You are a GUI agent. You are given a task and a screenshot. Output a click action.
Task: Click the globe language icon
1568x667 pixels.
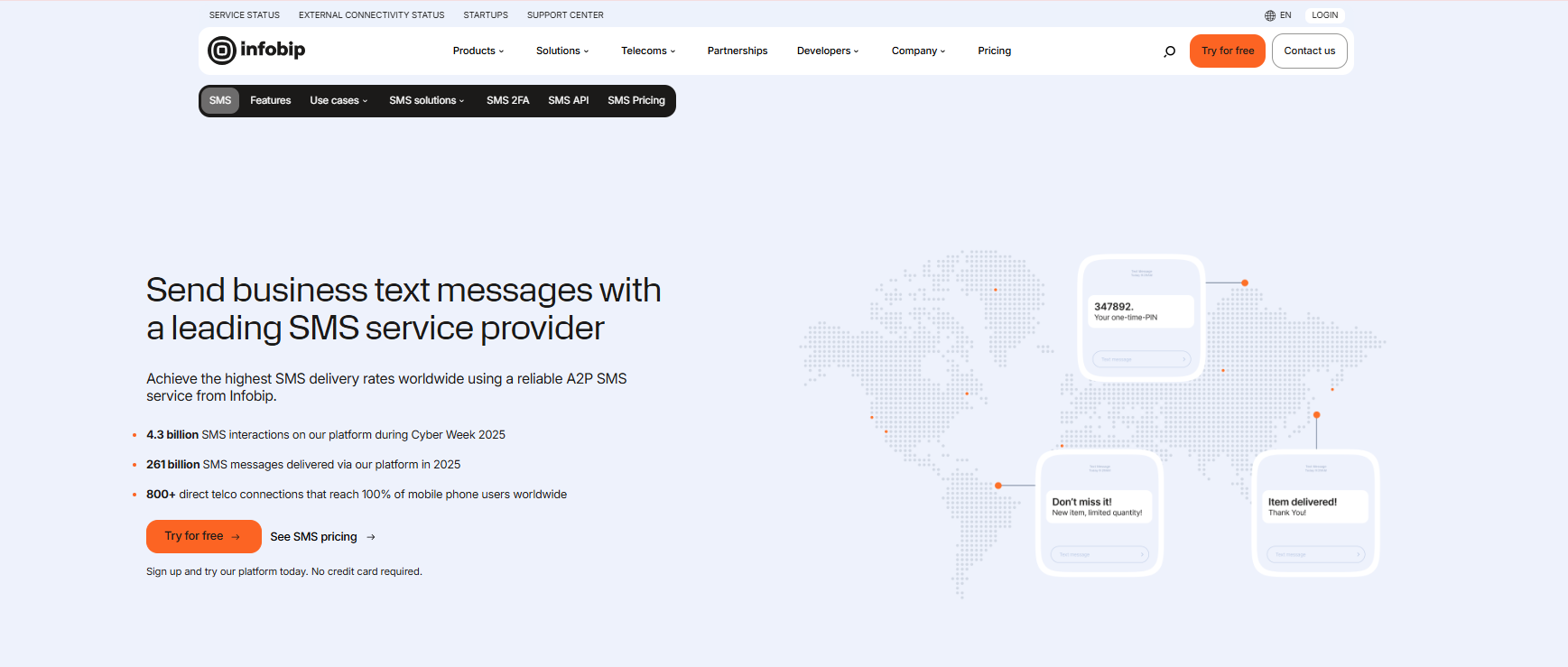[1270, 15]
